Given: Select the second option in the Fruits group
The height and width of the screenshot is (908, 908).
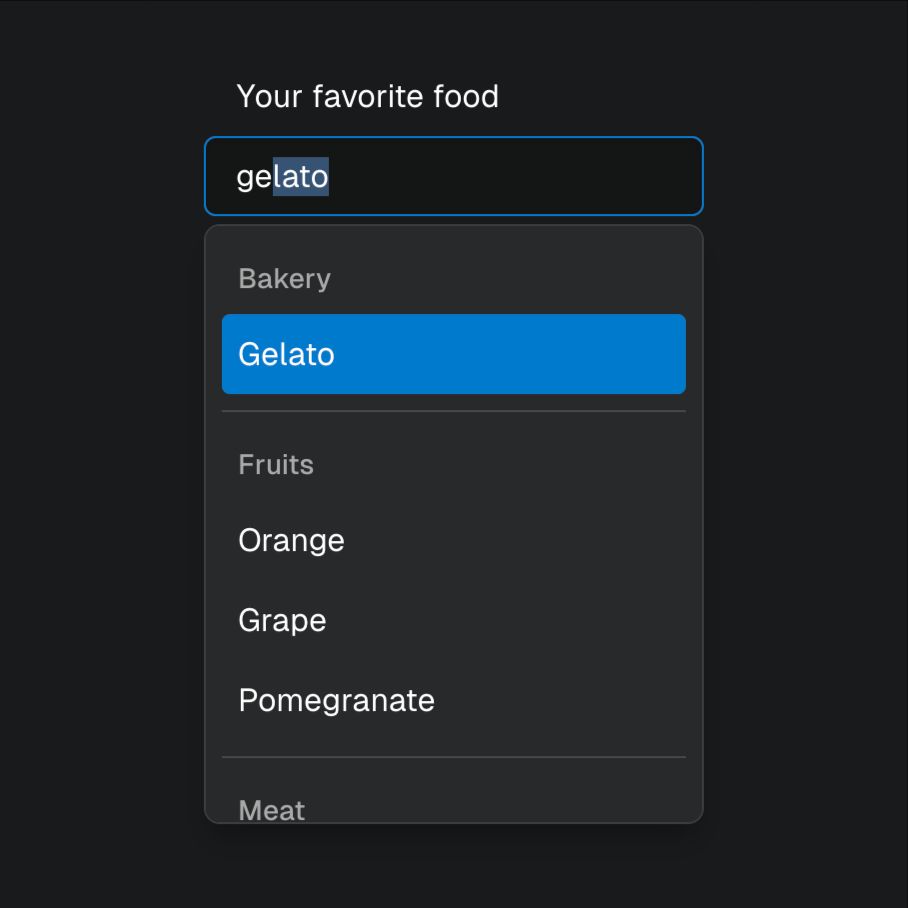Looking at the screenshot, I should tap(282, 620).
